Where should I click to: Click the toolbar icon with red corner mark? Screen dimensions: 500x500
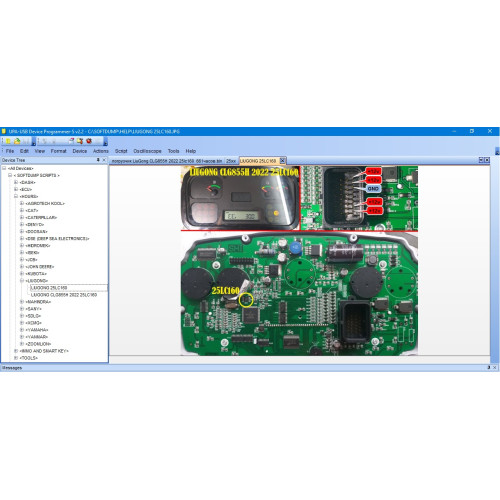tap(71, 141)
